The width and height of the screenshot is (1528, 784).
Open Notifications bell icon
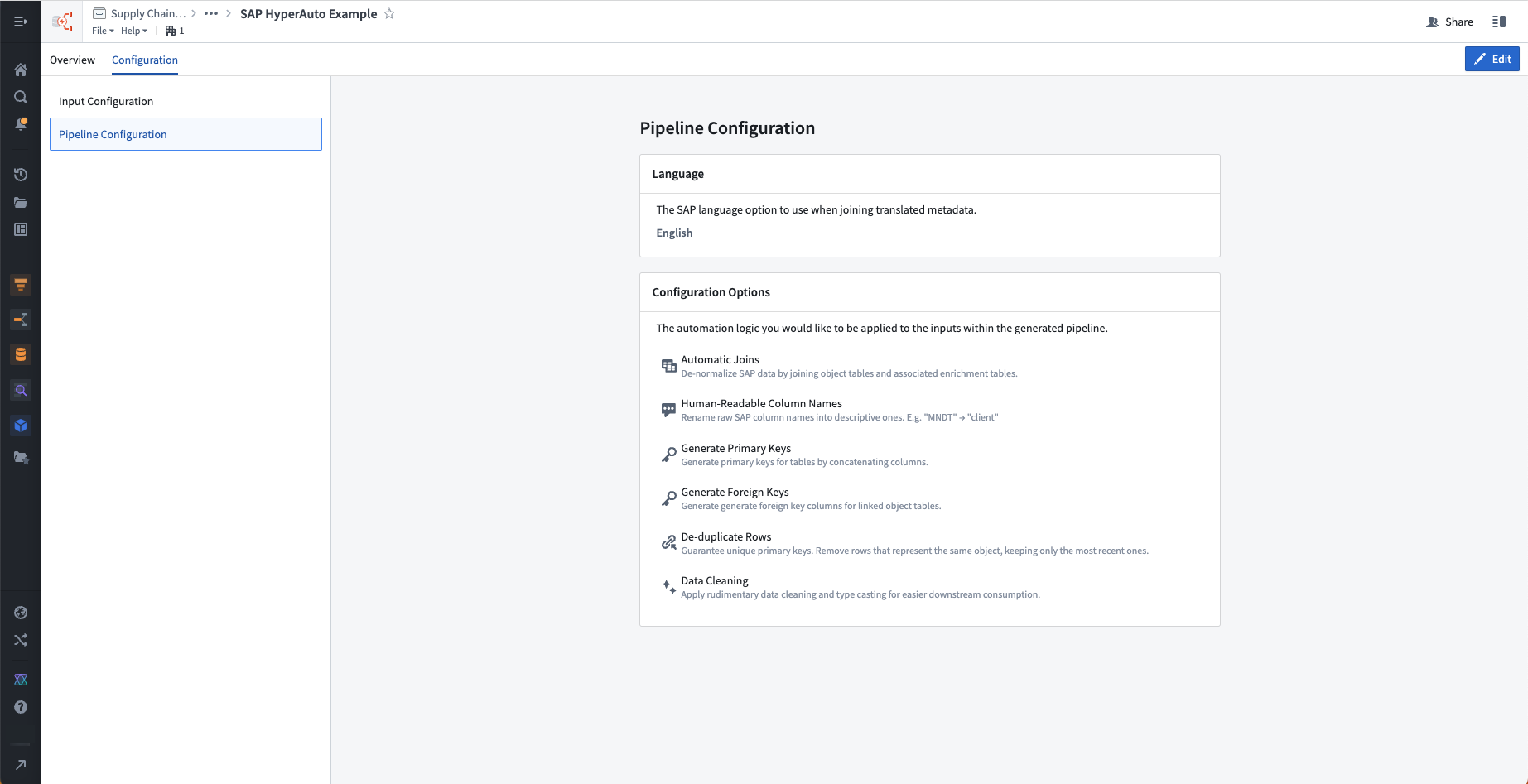pyautogui.click(x=21, y=124)
